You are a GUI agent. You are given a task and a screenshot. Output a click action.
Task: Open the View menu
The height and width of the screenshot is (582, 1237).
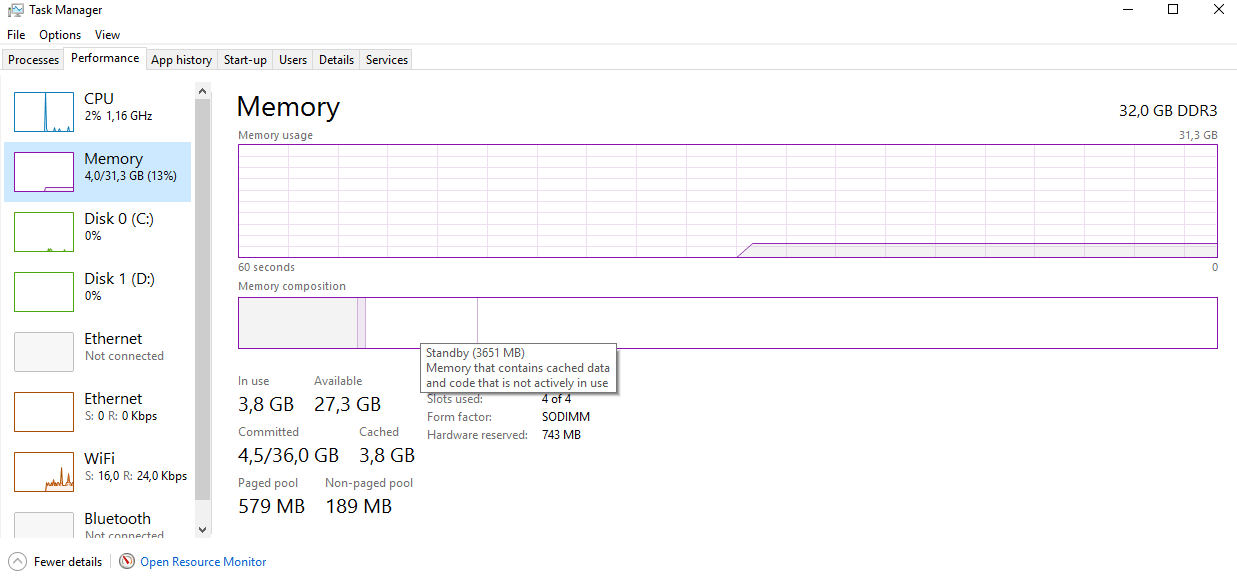(x=108, y=35)
